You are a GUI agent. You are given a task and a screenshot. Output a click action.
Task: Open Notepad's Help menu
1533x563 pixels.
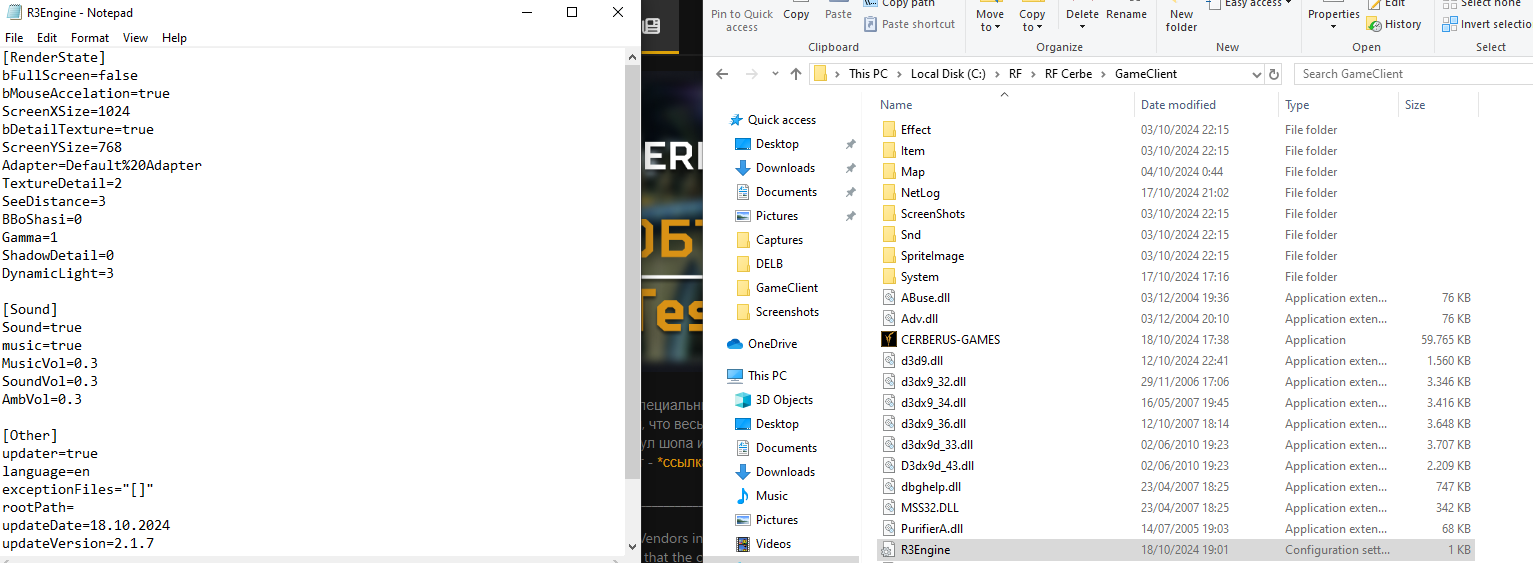coord(174,38)
